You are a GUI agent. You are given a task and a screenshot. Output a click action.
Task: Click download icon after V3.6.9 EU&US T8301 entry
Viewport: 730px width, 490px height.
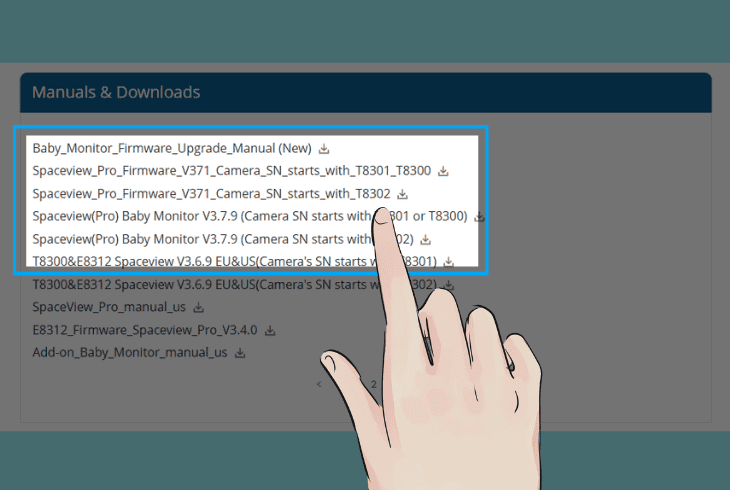tap(448, 262)
